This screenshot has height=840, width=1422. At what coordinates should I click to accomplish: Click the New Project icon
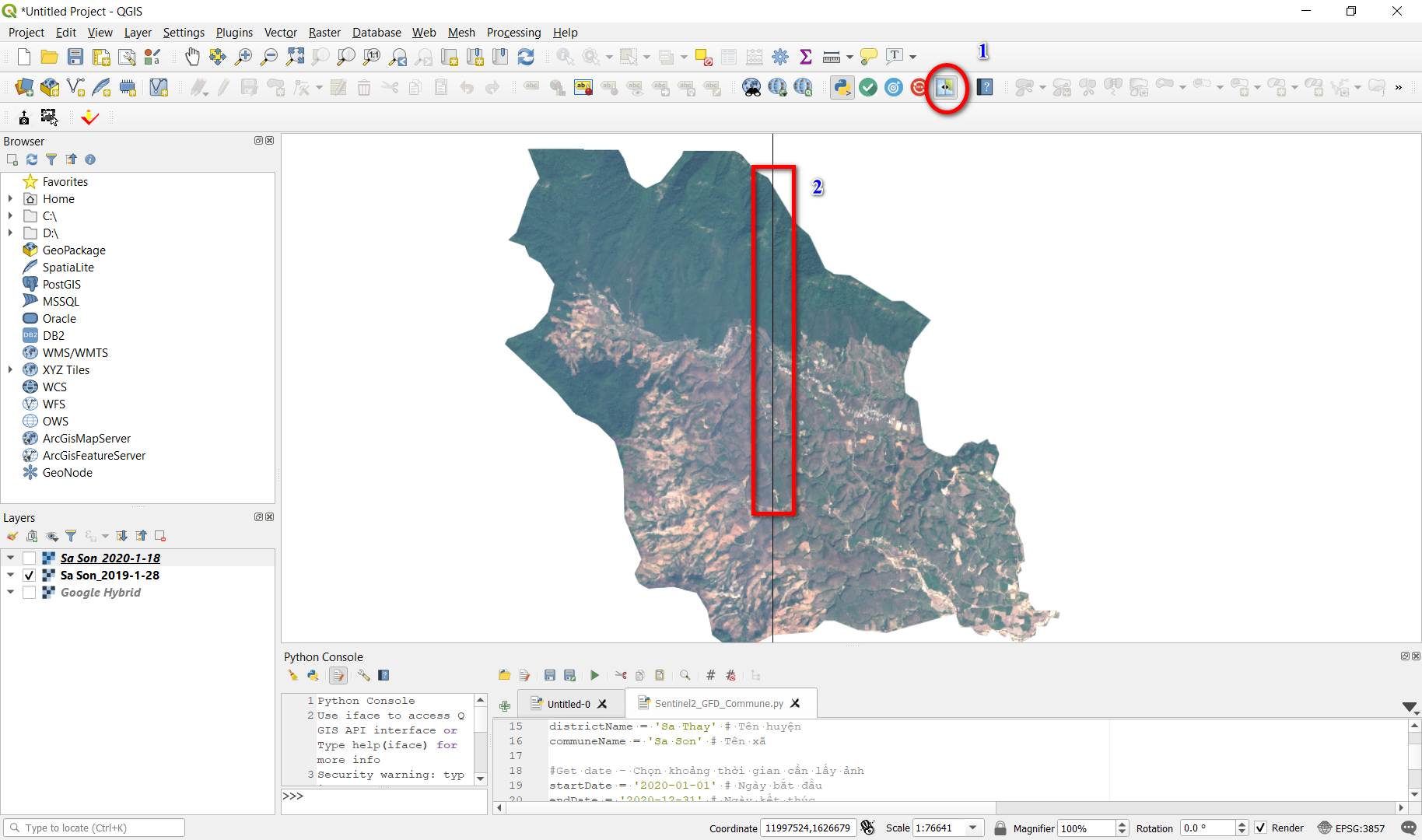click(x=24, y=57)
